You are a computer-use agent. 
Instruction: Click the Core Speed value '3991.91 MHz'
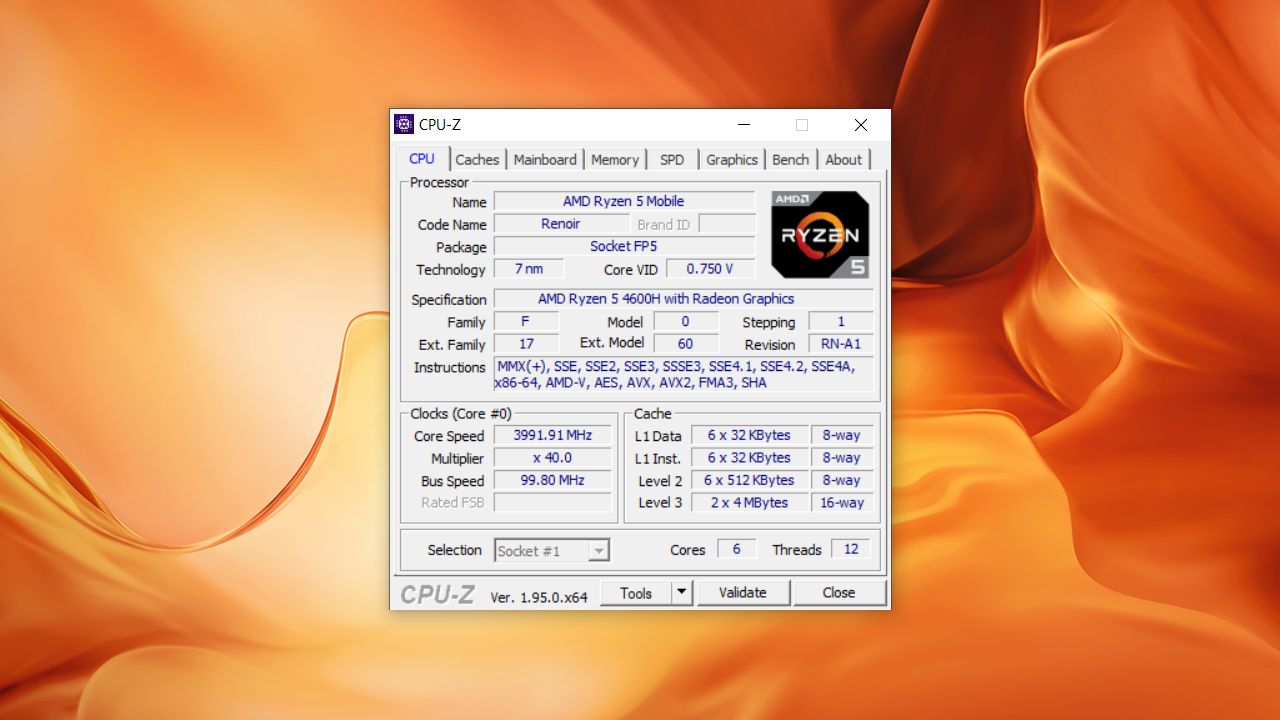click(553, 435)
